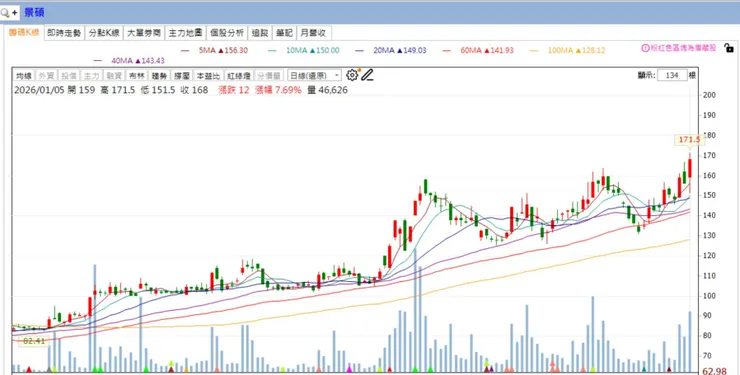Open the 月營收 tab
Screen dimensions: 740x375
point(314,33)
